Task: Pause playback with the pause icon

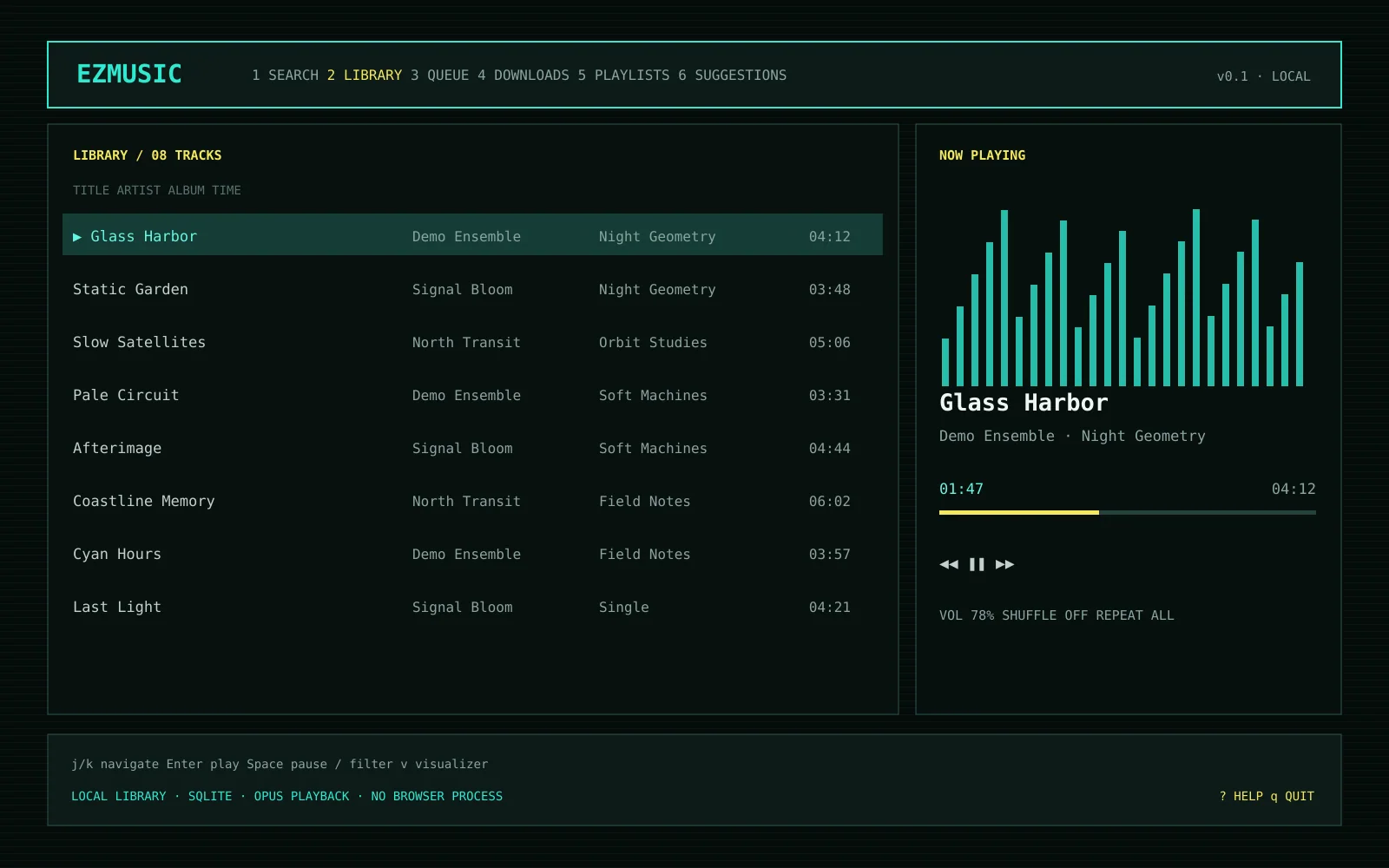Action: (x=977, y=564)
